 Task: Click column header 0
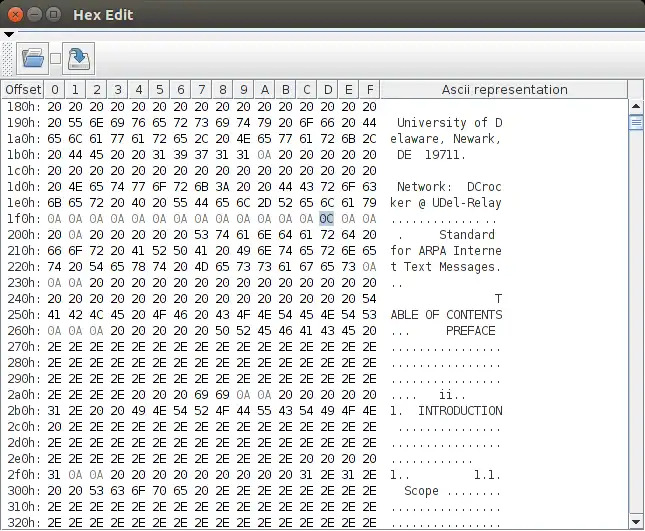[x=54, y=90]
